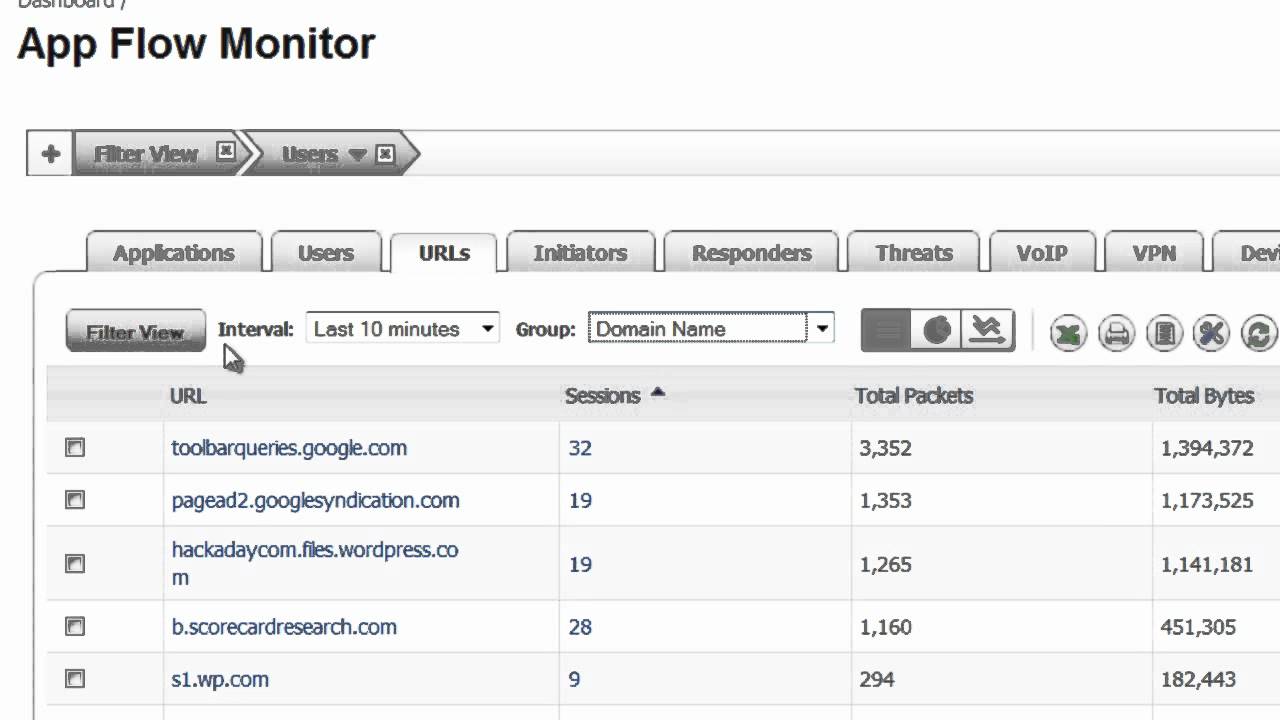Image resolution: width=1280 pixels, height=720 pixels.
Task: Sort by the Sessions column header
Action: (602, 396)
